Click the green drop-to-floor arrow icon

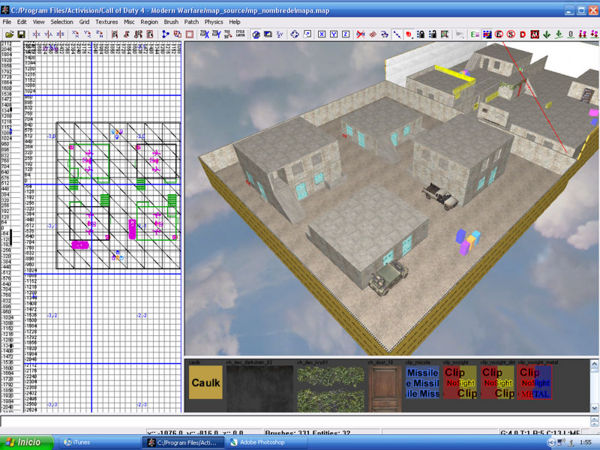[559, 34]
